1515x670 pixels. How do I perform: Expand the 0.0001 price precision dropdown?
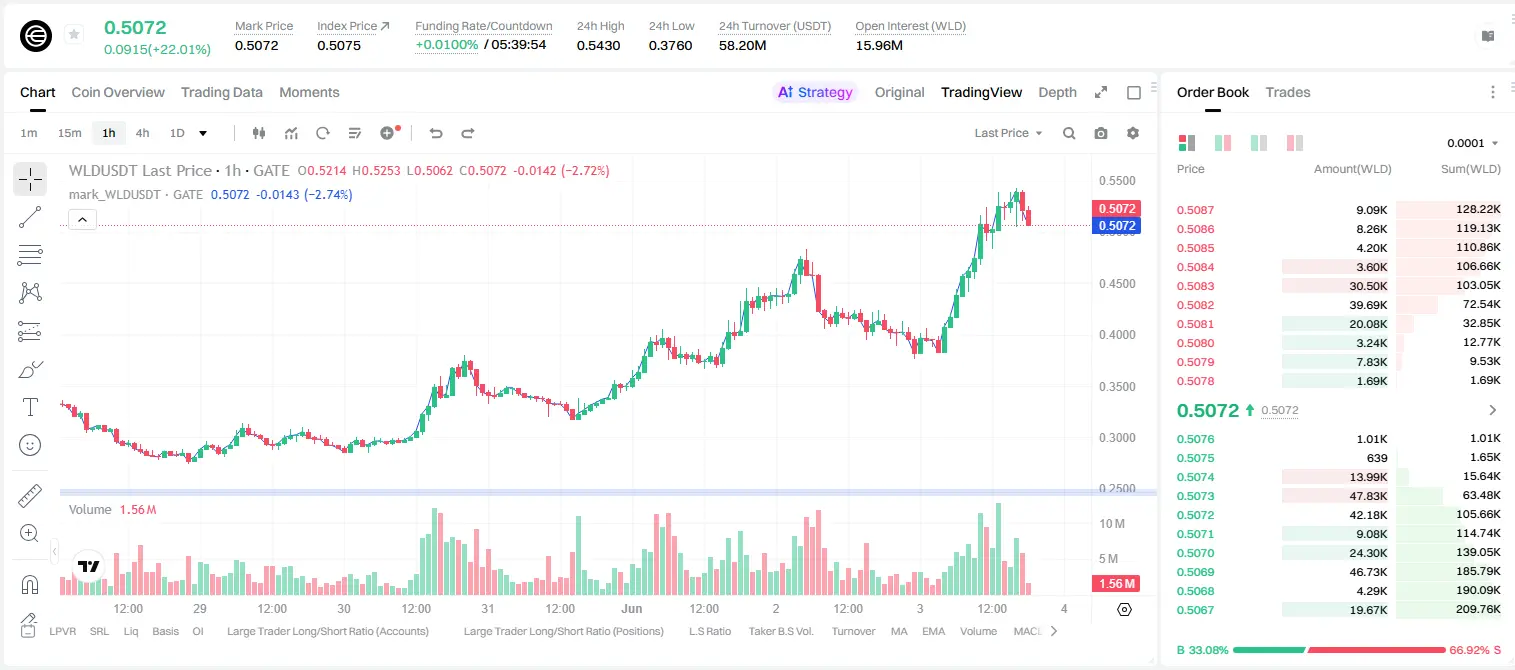pyautogui.click(x=1472, y=143)
